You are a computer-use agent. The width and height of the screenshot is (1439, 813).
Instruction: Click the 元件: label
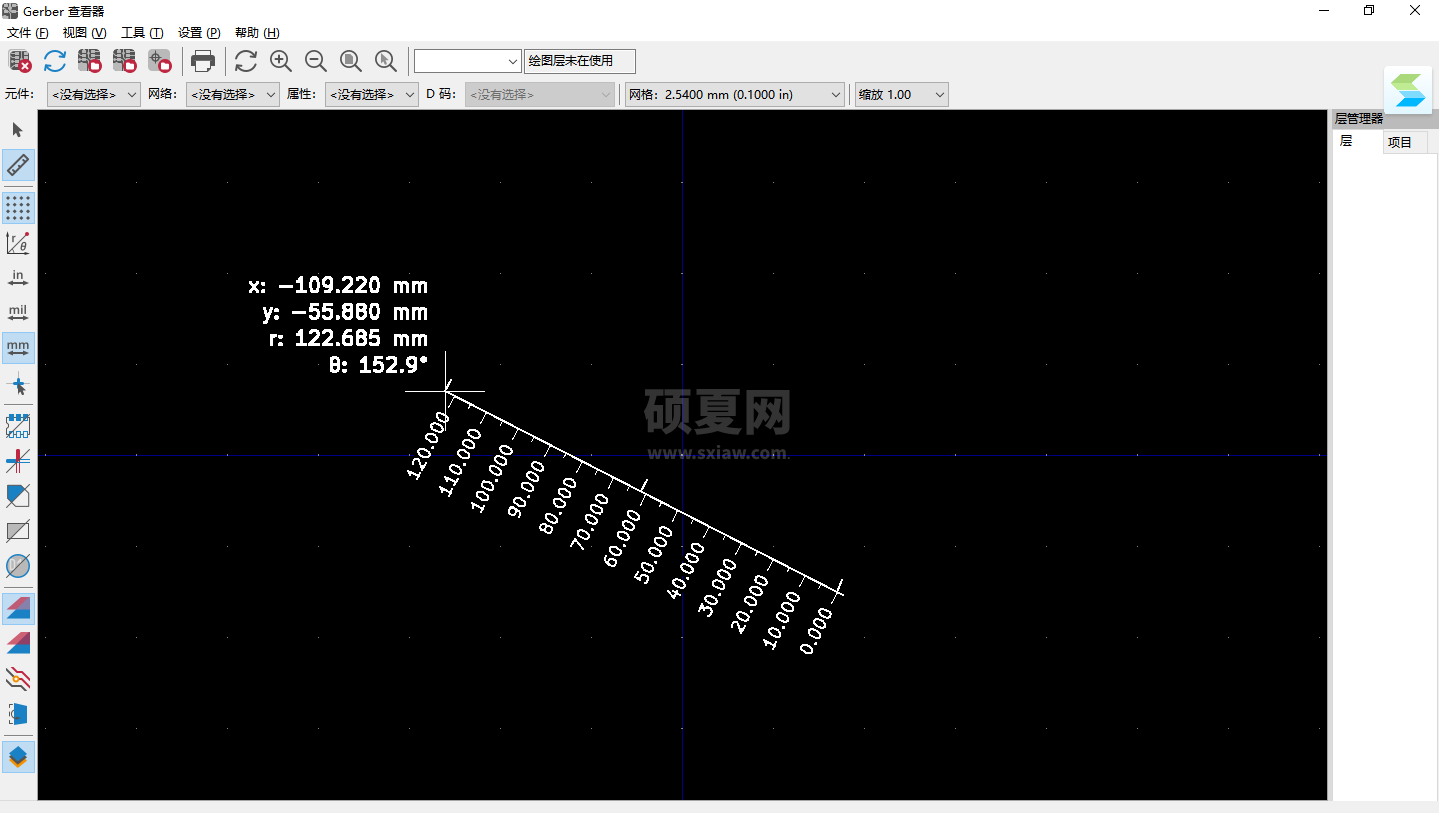(19, 95)
